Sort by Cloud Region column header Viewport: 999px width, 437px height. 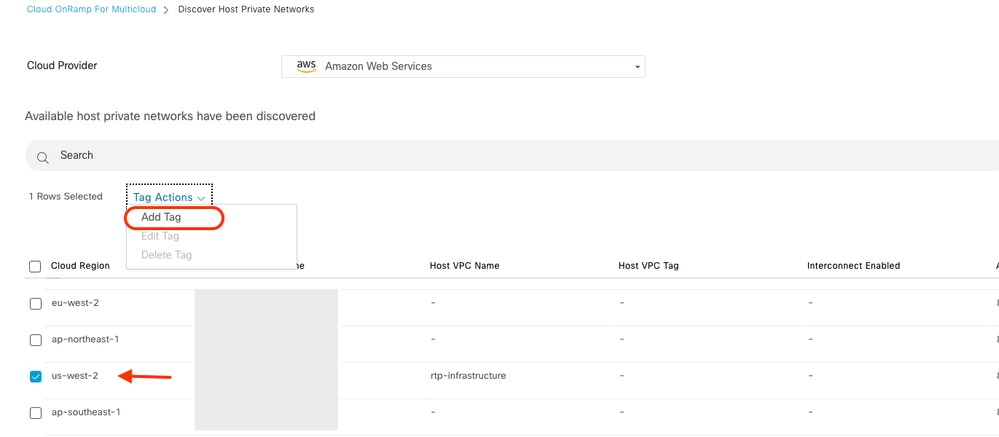(80, 266)
